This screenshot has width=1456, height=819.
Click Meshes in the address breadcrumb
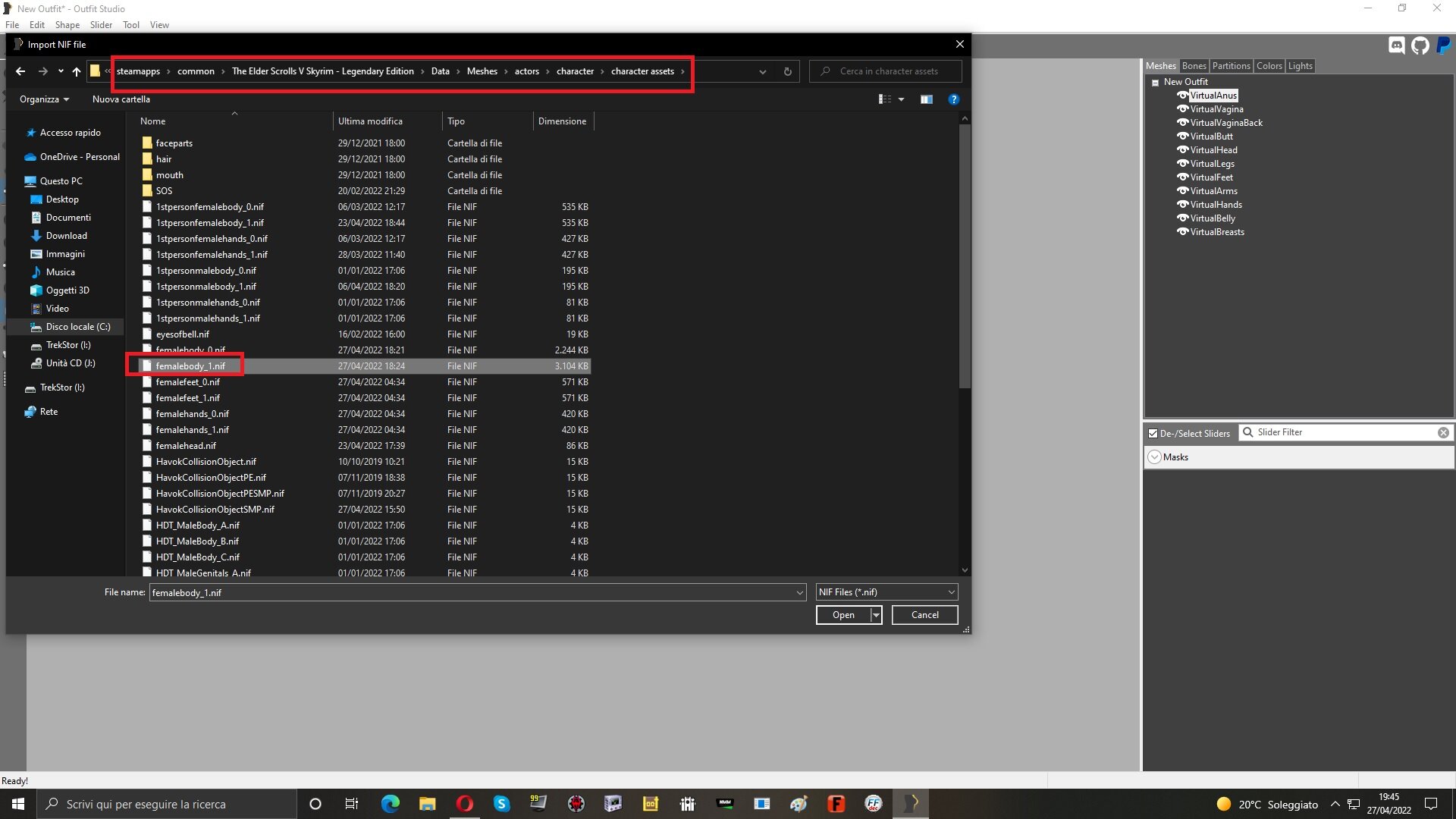point(482,71)
